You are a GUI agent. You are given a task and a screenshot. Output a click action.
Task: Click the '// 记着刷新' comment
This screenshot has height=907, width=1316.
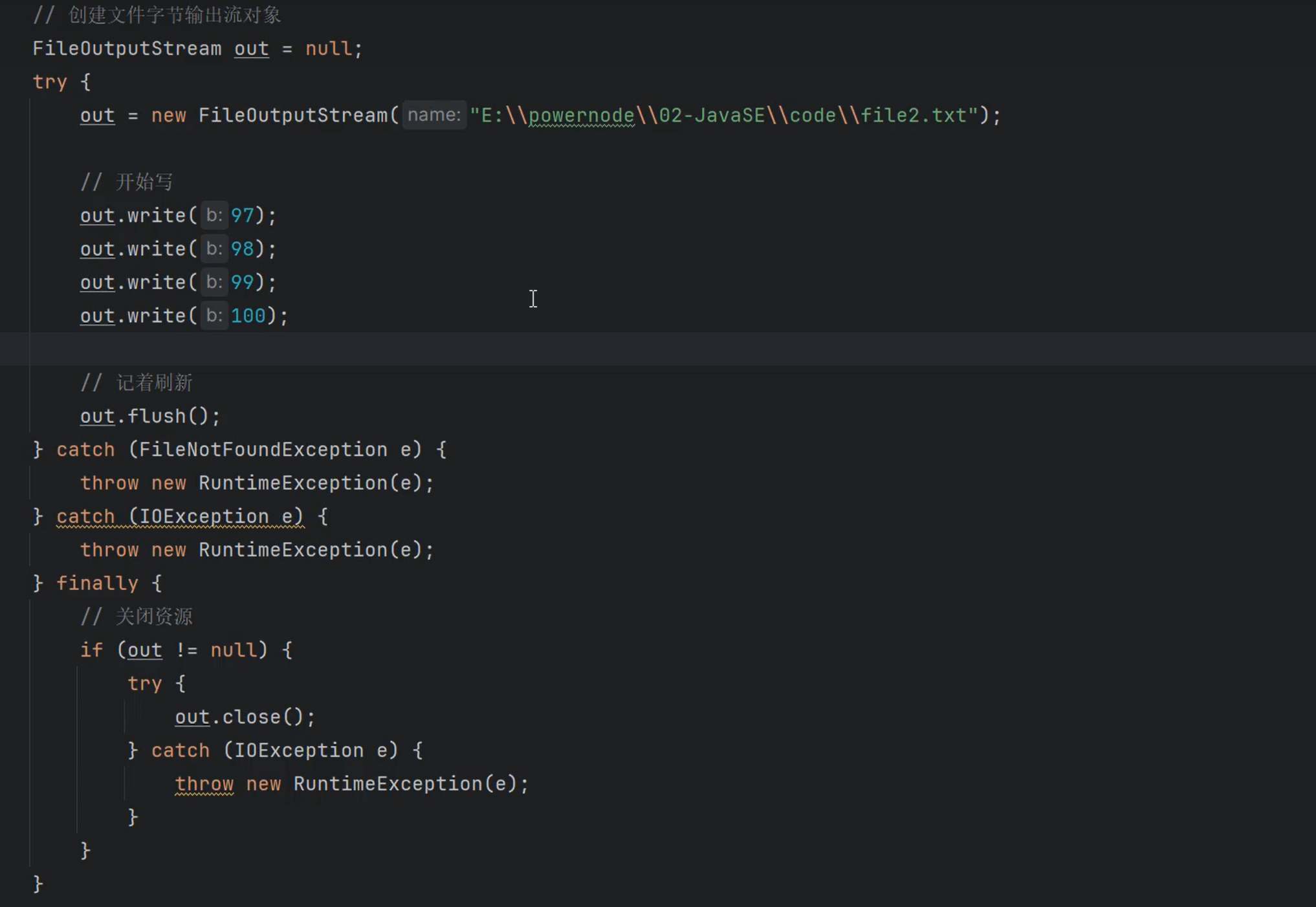point(136,383)
